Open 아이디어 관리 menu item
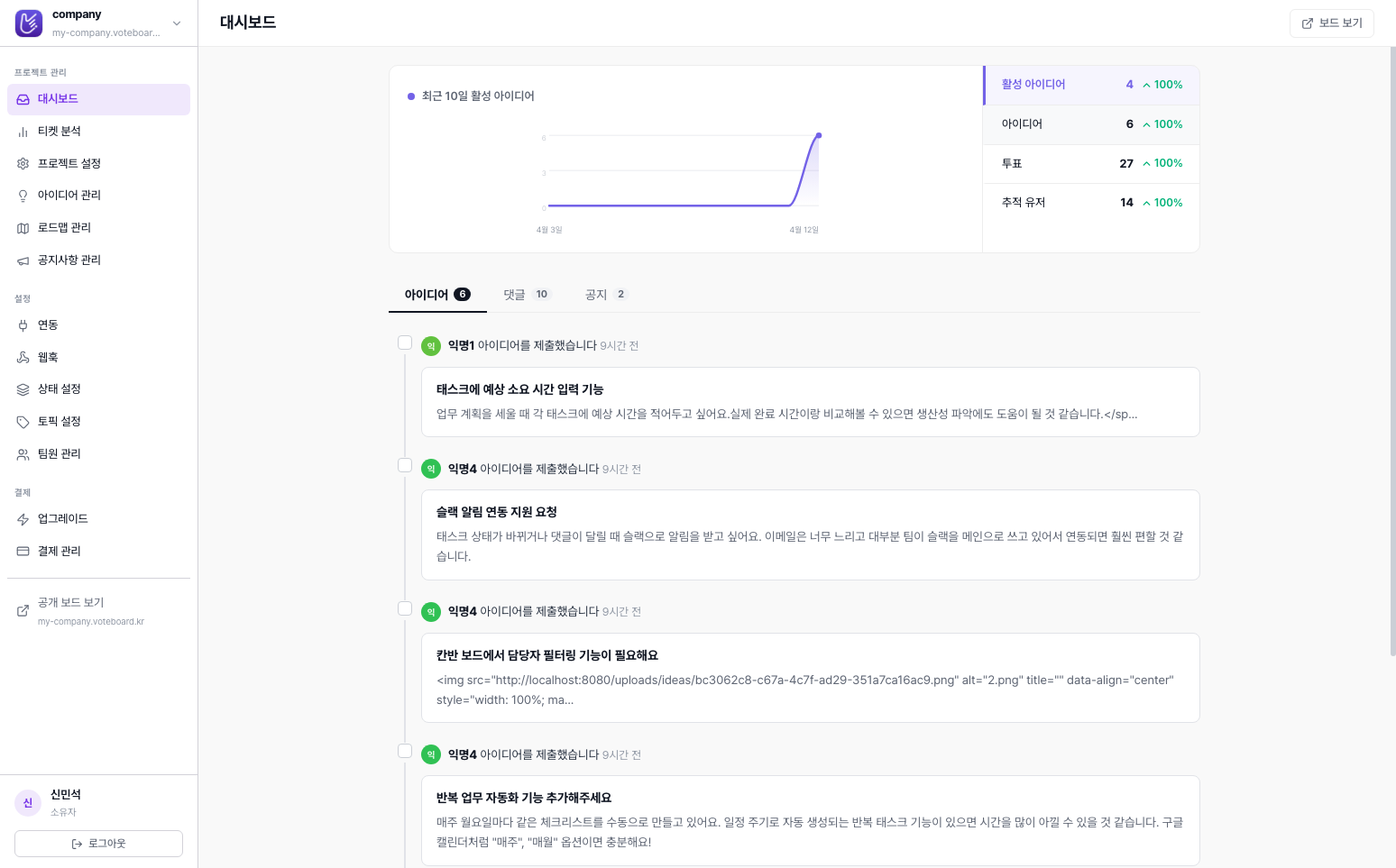 point(98,196)
